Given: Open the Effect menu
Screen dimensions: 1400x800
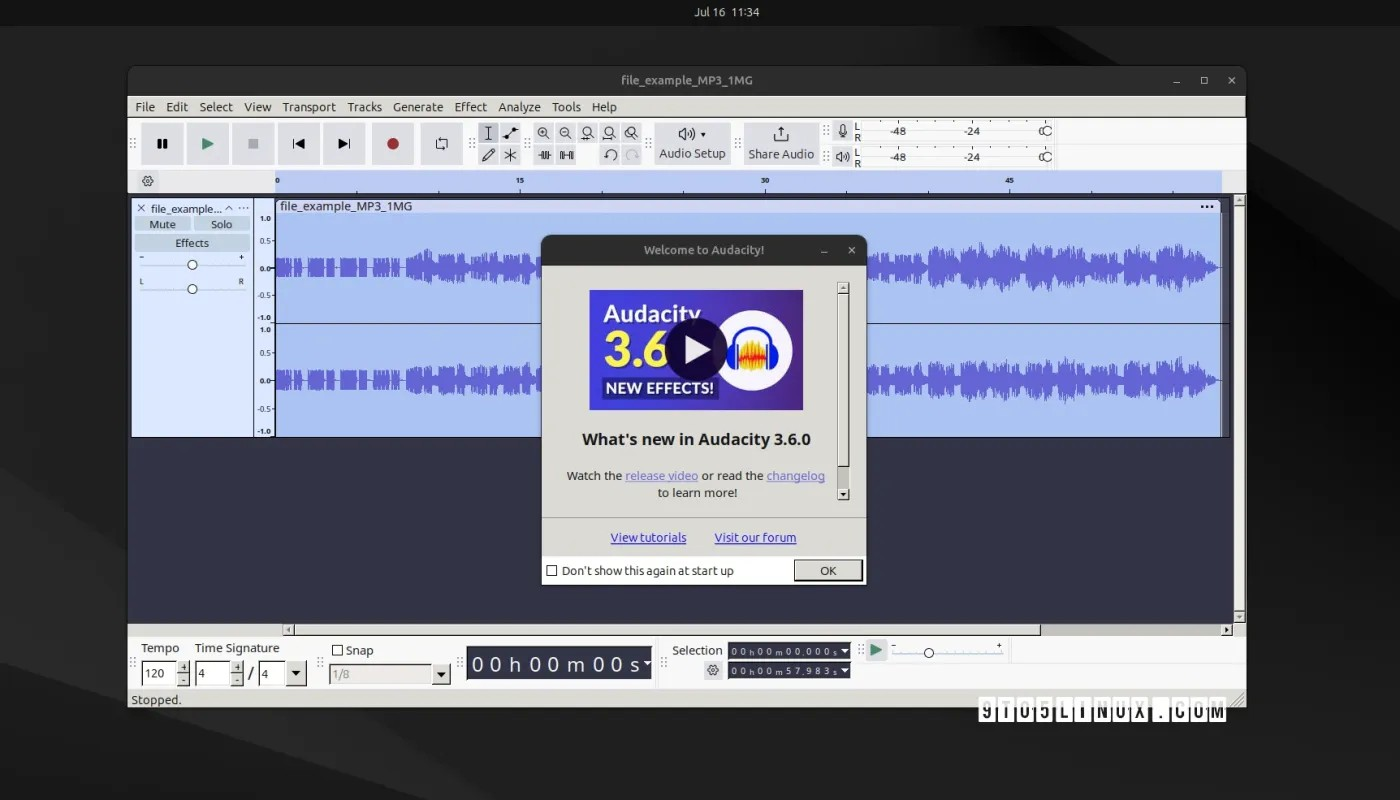Looking at the screenshot, I should (470, 107).
